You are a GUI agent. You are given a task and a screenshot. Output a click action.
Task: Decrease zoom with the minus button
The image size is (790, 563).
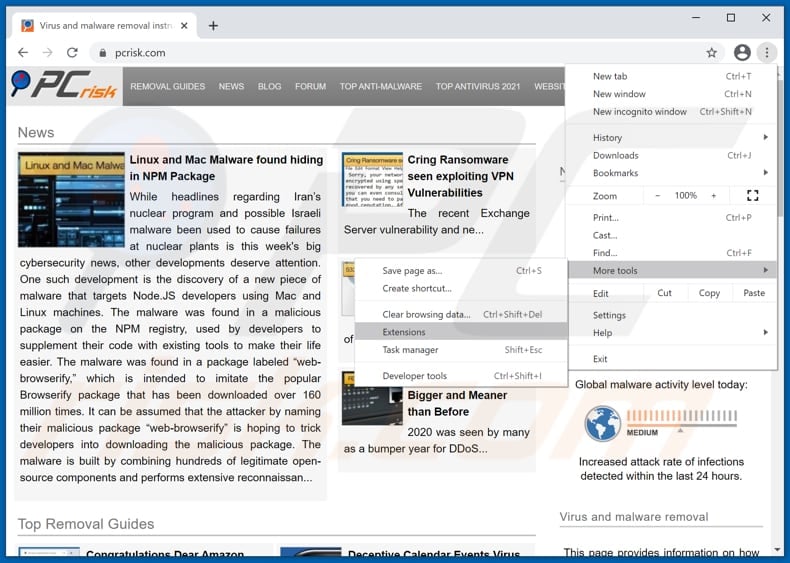658,196
